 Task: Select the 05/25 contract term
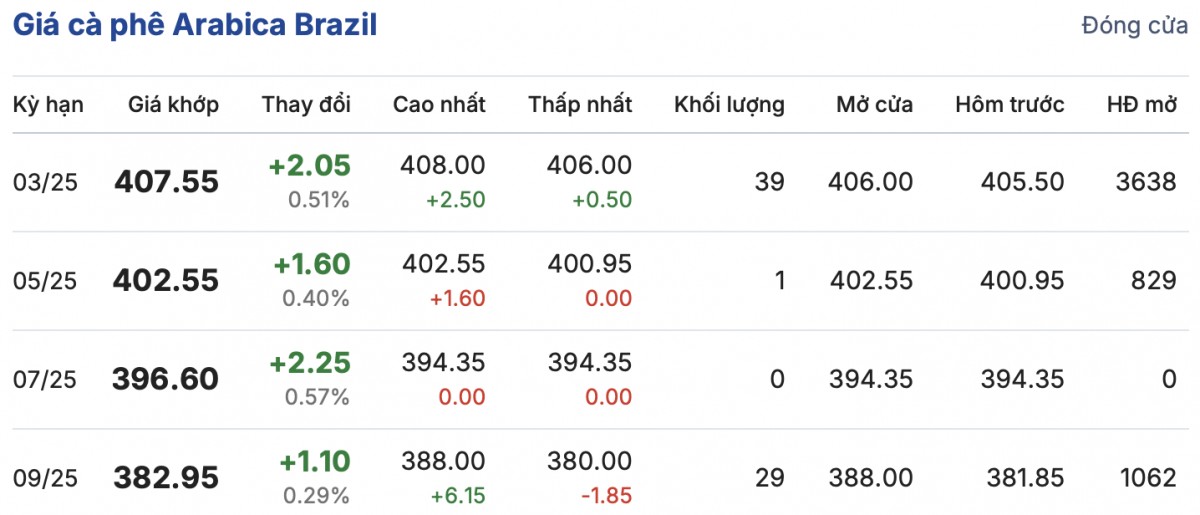pyautogui.click(x=45, y=281)
